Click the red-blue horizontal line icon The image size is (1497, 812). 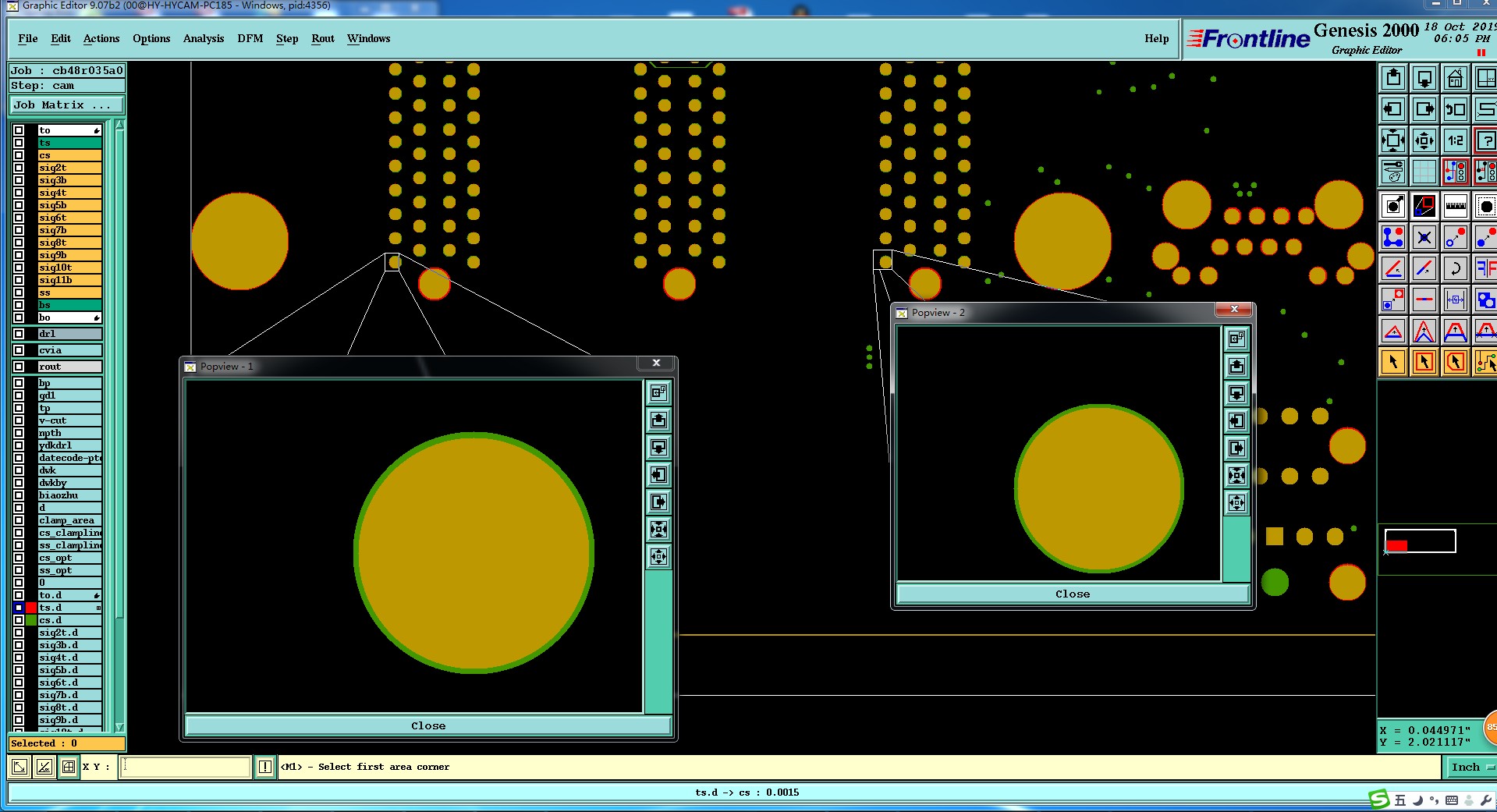1424,300
